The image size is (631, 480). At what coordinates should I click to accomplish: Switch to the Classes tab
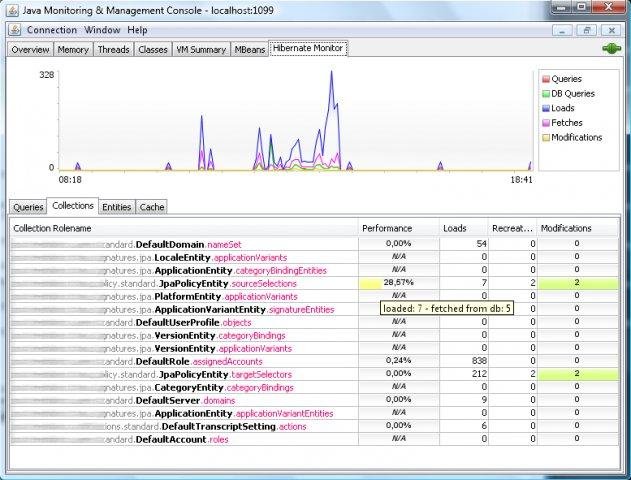(153, 49)
